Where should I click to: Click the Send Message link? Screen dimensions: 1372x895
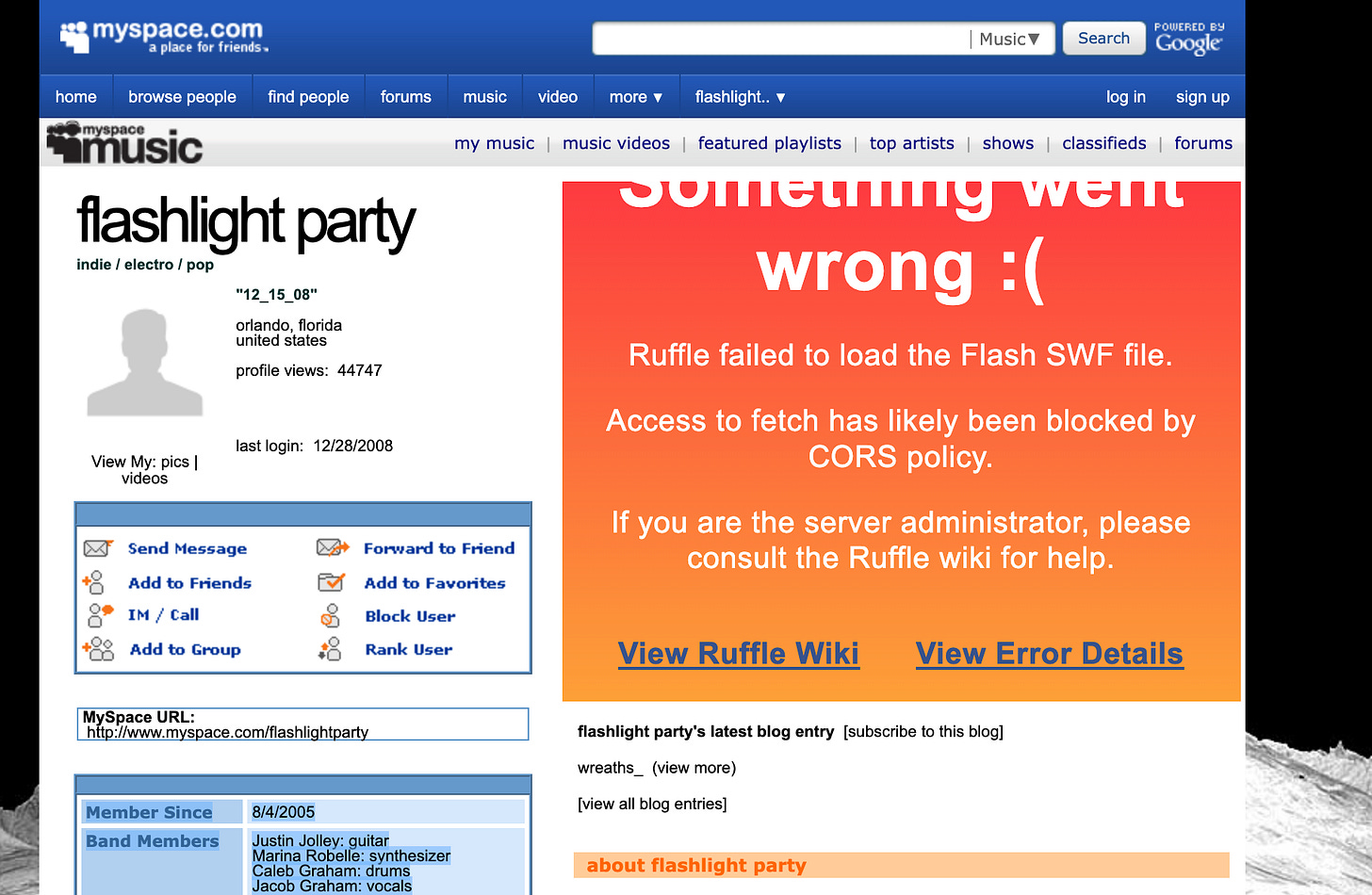click(188, 548)
